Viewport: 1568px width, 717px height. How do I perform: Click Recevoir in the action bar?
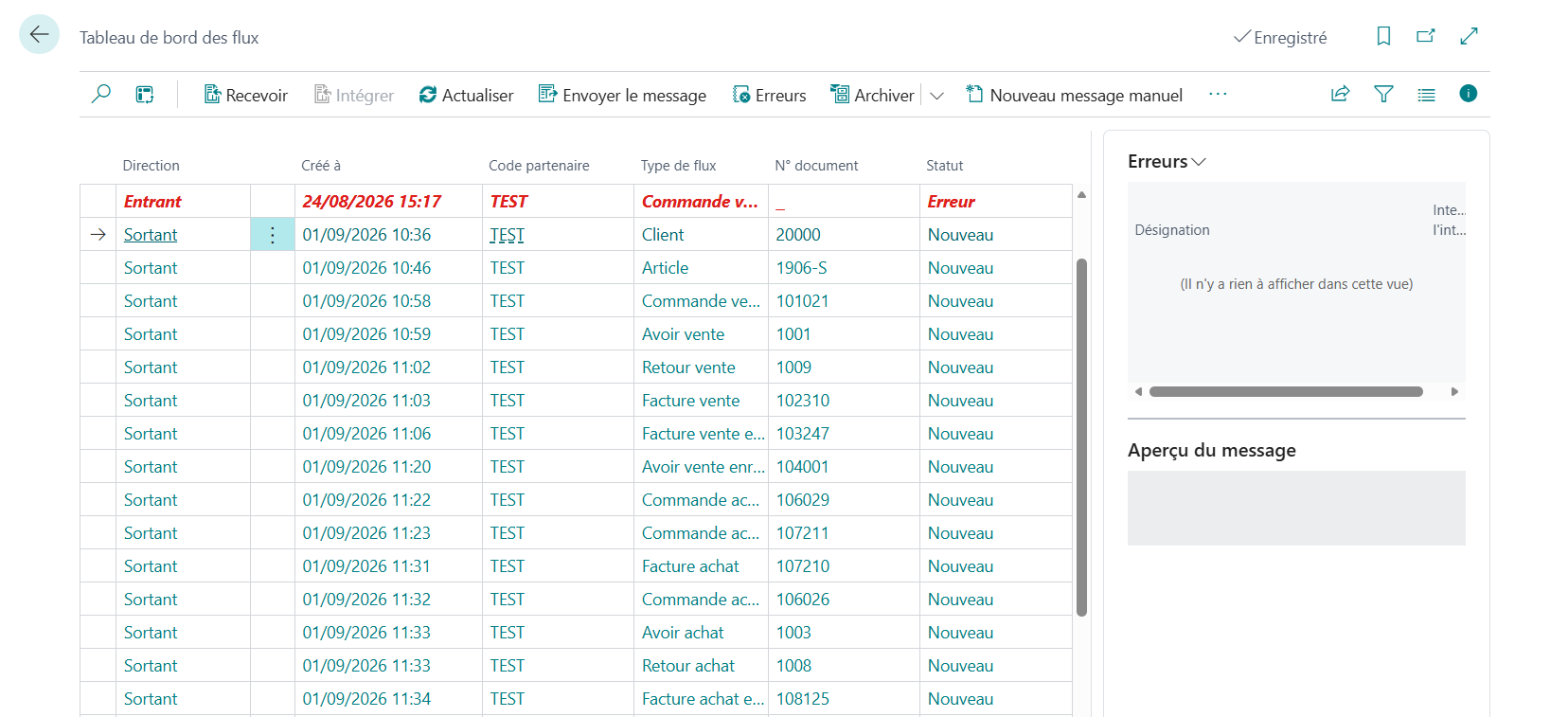(245, 95)
